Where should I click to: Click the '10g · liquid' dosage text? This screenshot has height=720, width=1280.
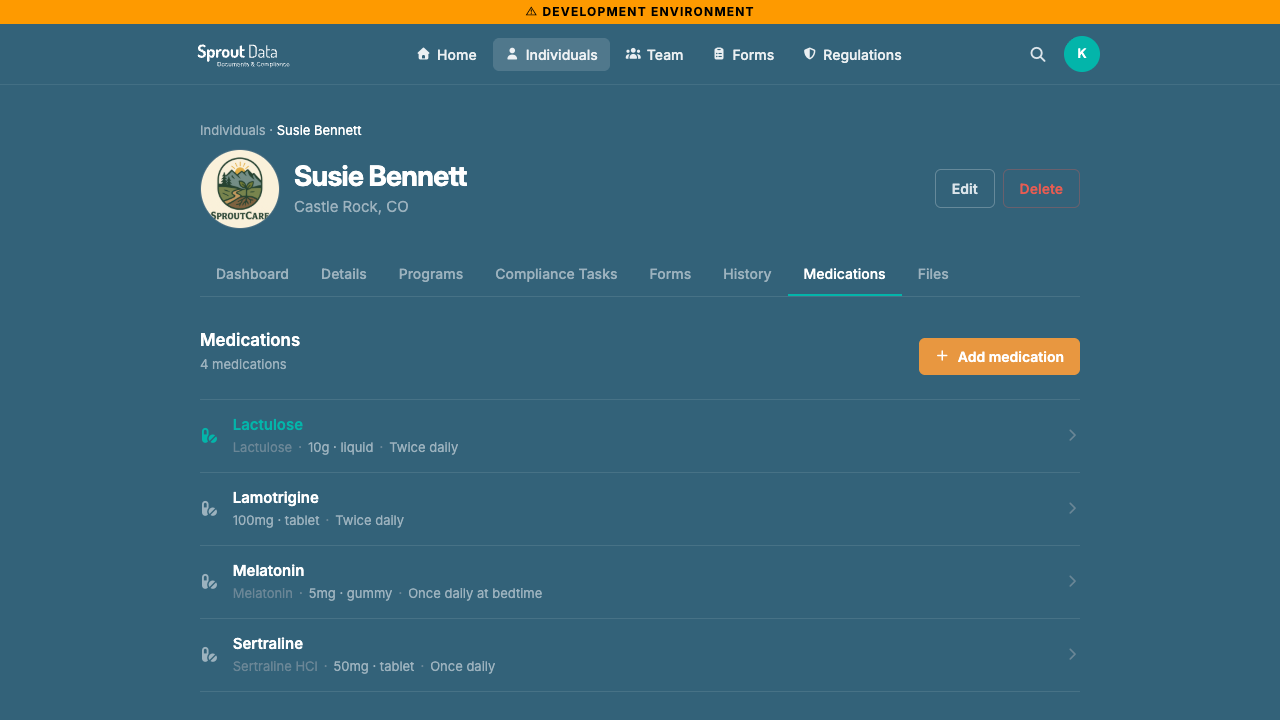tap(341, 447)
